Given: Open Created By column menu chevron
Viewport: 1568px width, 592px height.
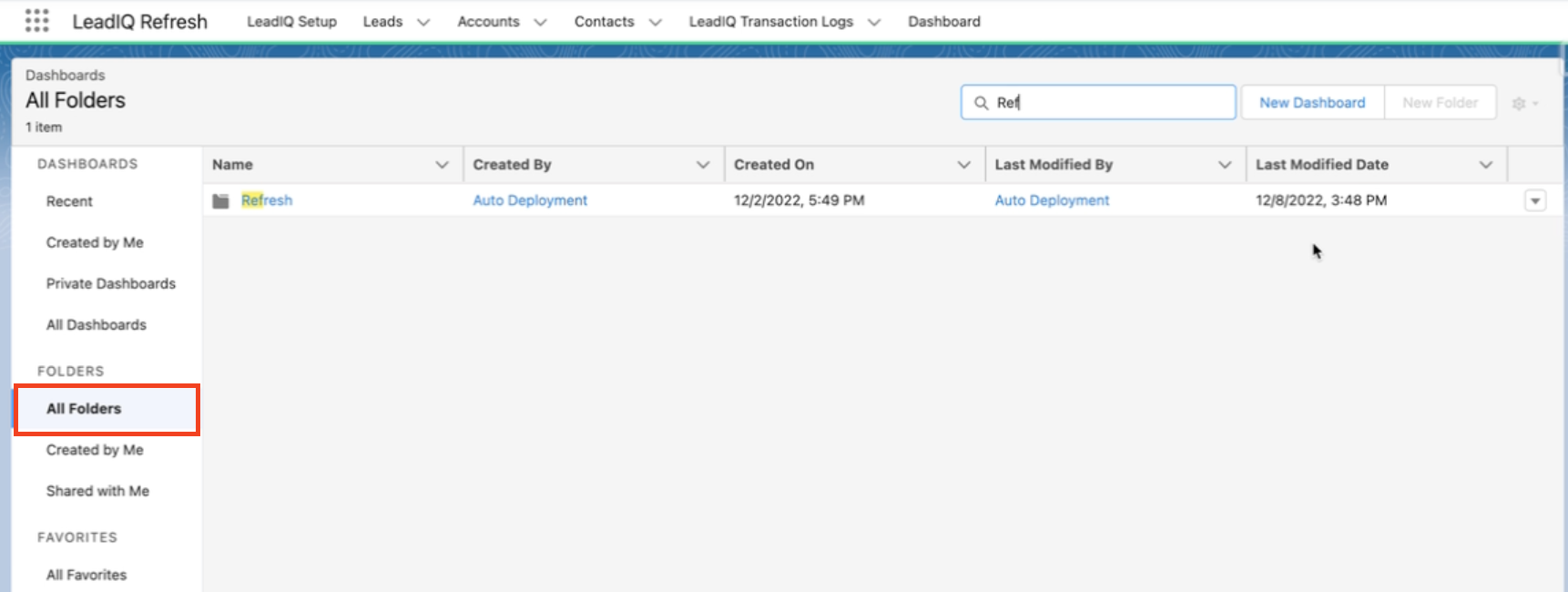Looking at the screenshot, I should [703, 165].
